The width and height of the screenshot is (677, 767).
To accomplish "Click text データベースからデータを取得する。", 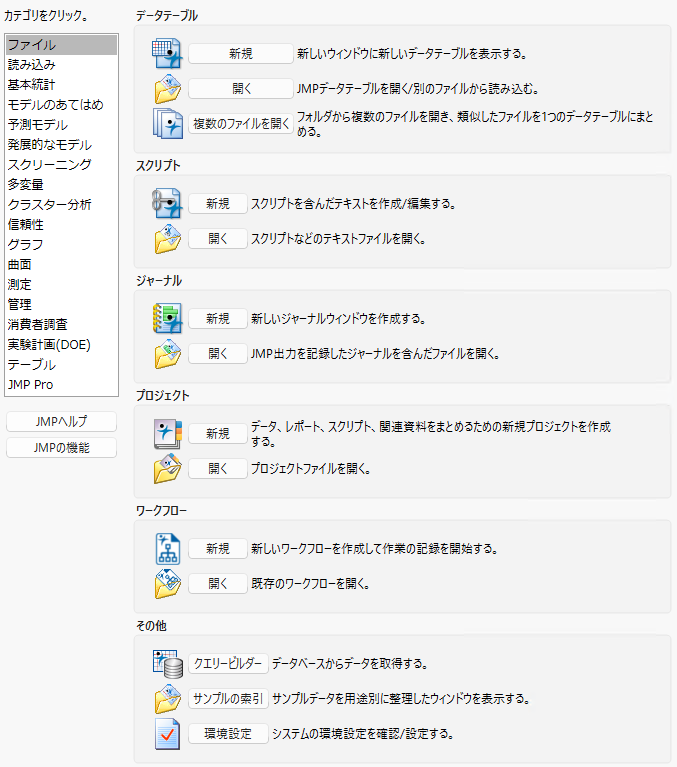I will tap(350, 664).
